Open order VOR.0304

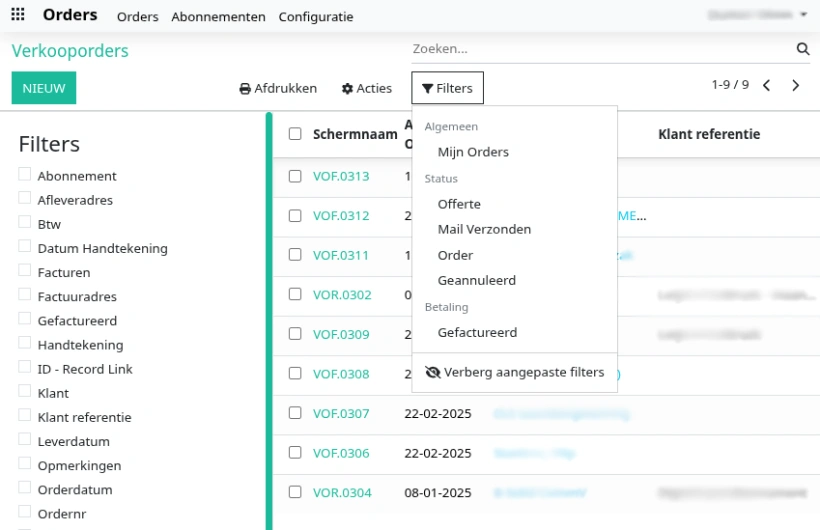coord(342,493)
